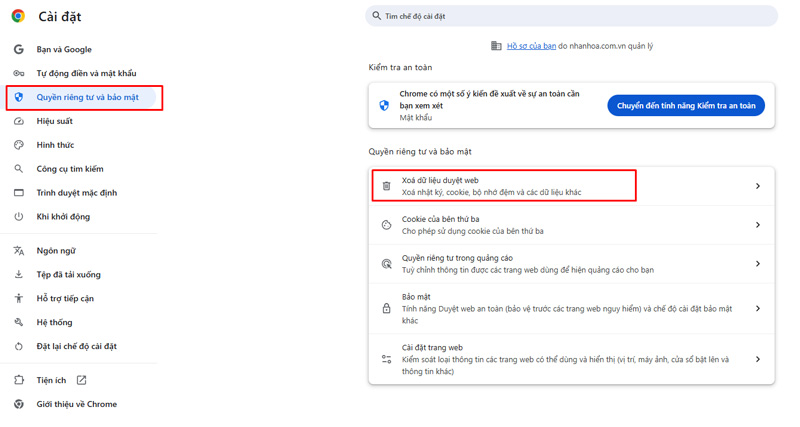
Task: Click the external link icon next to Tiện ích
Action: point(81,380)
